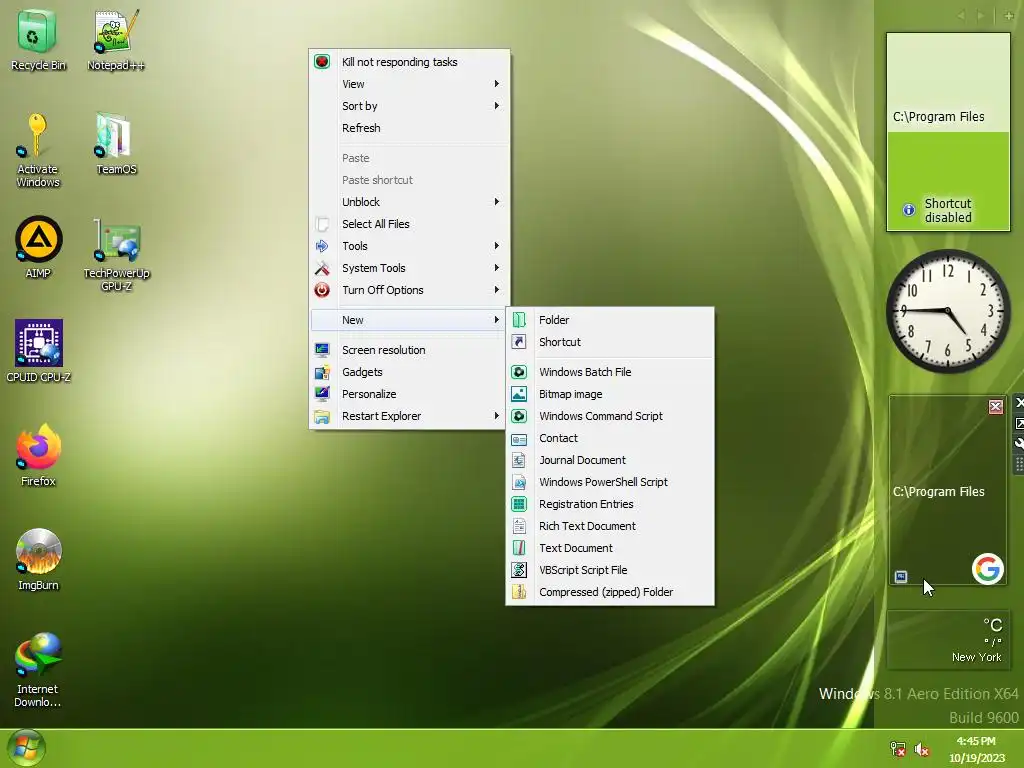Choose Journal Document in New submenu
Viewport: 1024px width, 768px height.
pos(610,460)
